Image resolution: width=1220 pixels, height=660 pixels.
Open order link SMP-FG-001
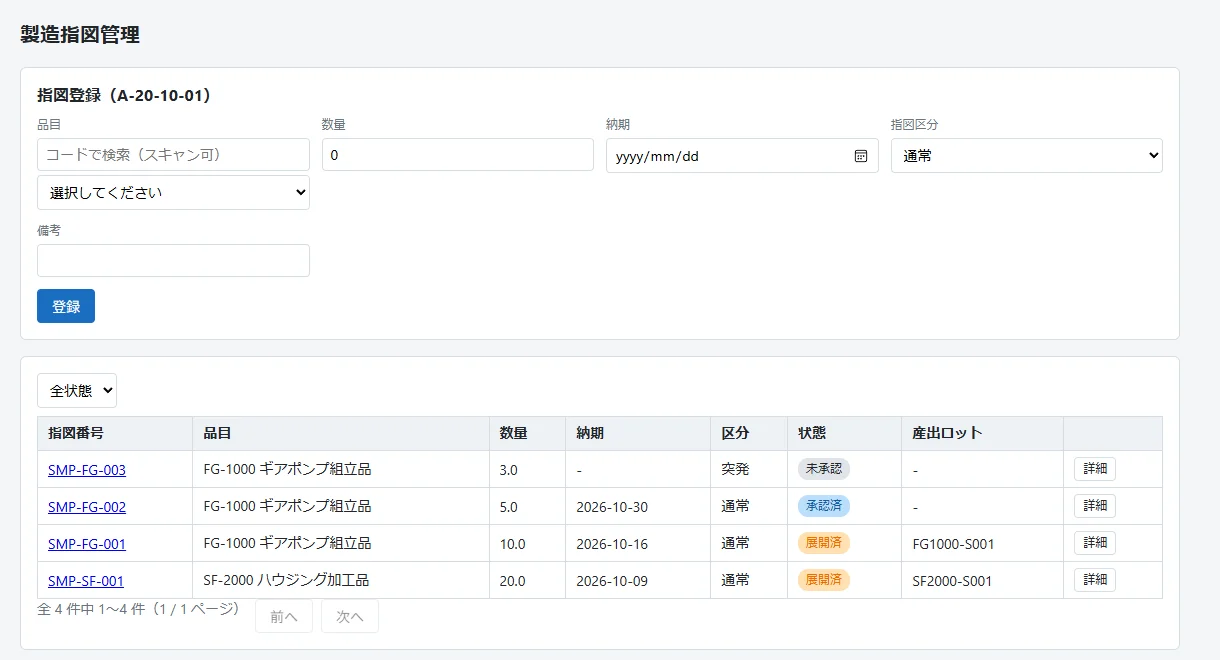pos(87,544)
